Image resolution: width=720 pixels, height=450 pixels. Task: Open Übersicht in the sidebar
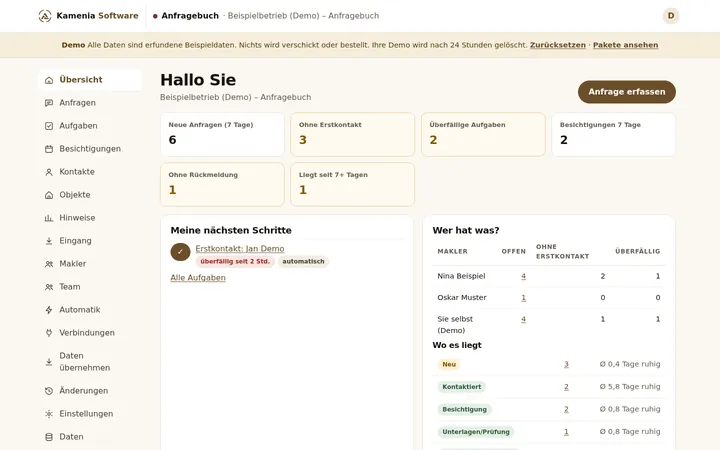pos(90,80)
